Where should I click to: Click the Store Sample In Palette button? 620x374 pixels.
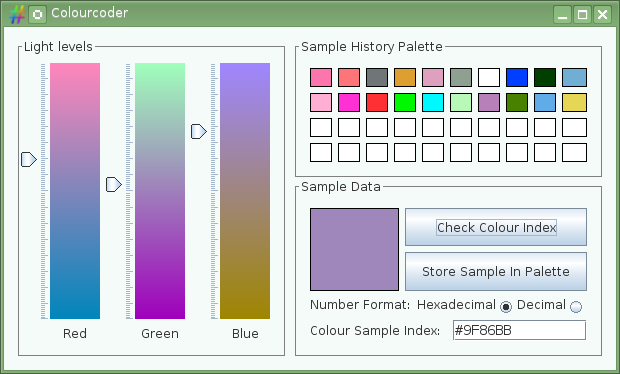pos(496,272)
